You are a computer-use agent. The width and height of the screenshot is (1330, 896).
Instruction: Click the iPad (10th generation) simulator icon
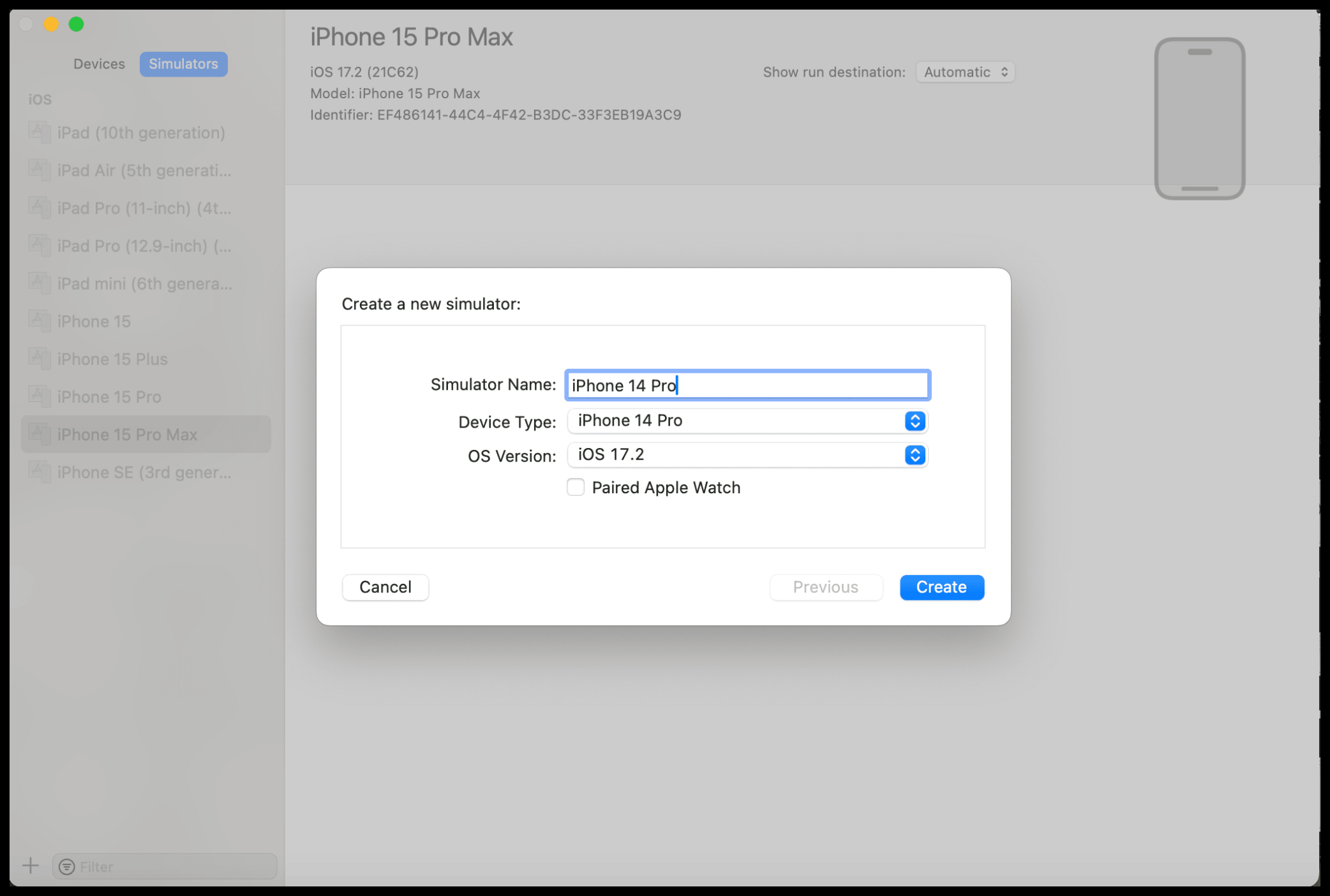pos(40,133)
